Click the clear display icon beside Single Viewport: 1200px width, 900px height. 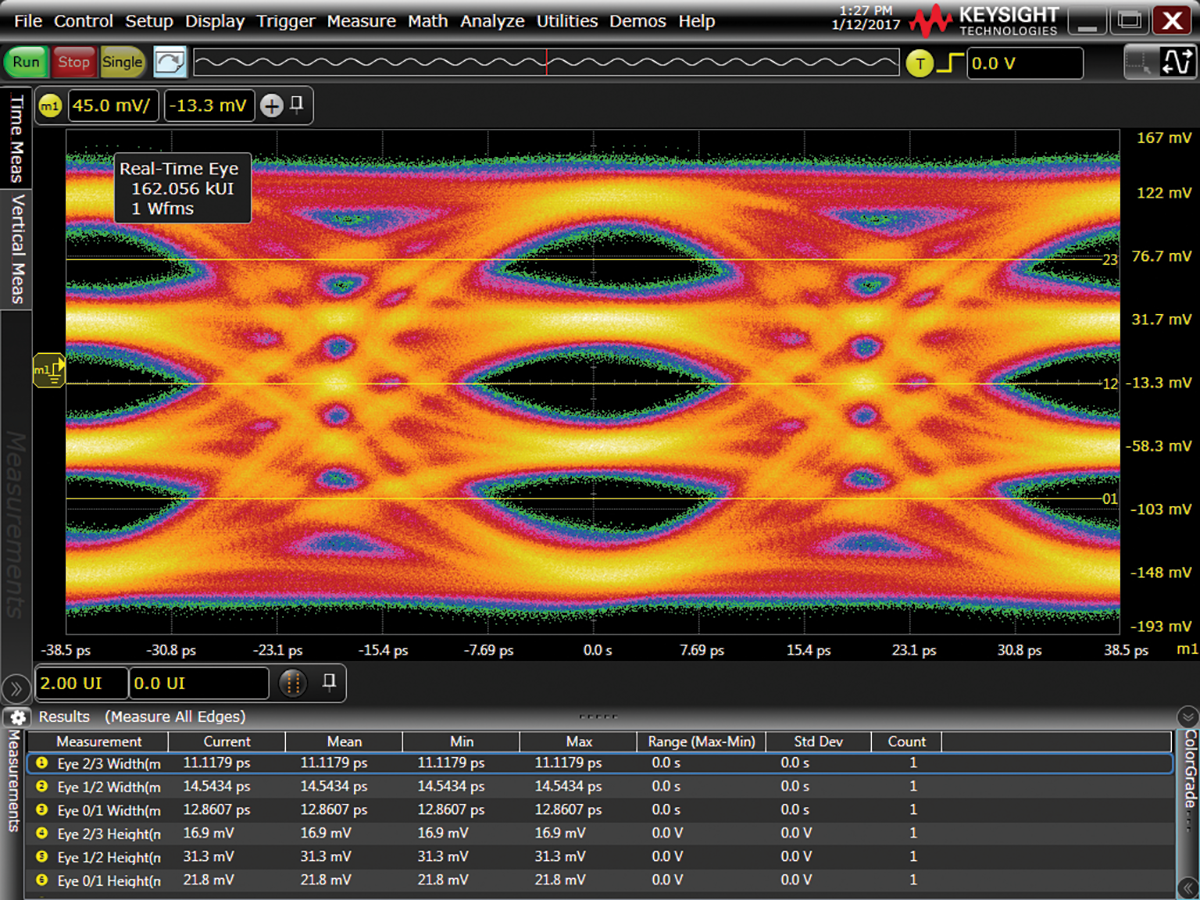pyautogui.click(x=171, y=62)
